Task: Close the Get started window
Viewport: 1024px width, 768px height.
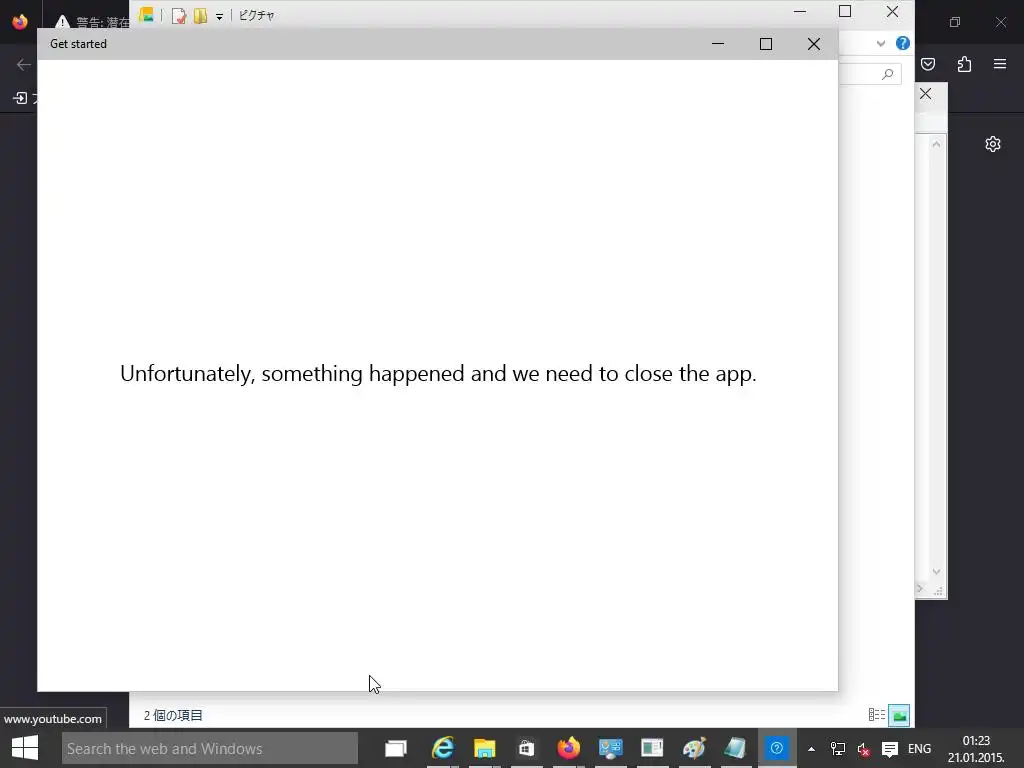Action: (x=814, y=44)
